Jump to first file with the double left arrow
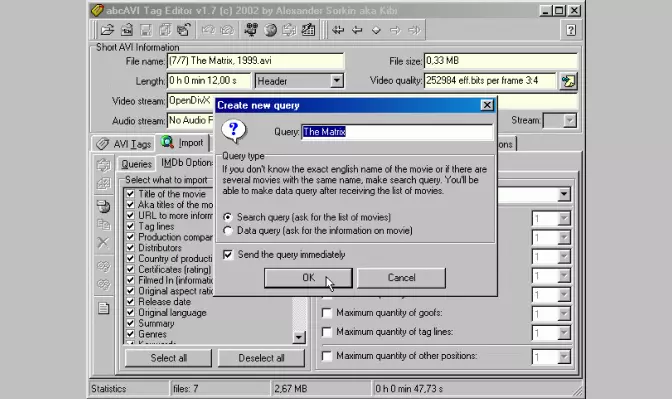This screenshot has height=399, width=672. (338, 30)
